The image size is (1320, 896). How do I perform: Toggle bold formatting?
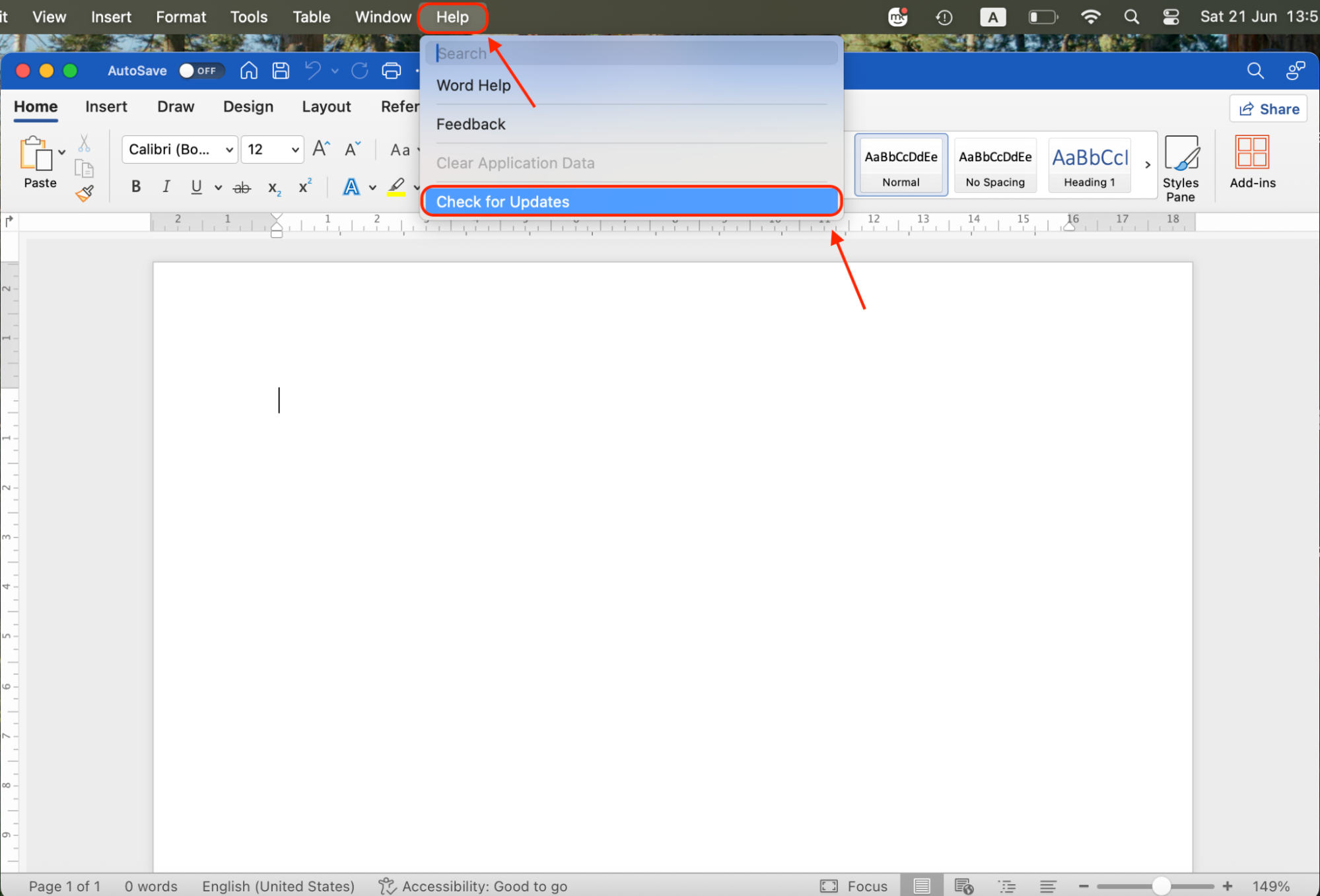coord(135,187)
